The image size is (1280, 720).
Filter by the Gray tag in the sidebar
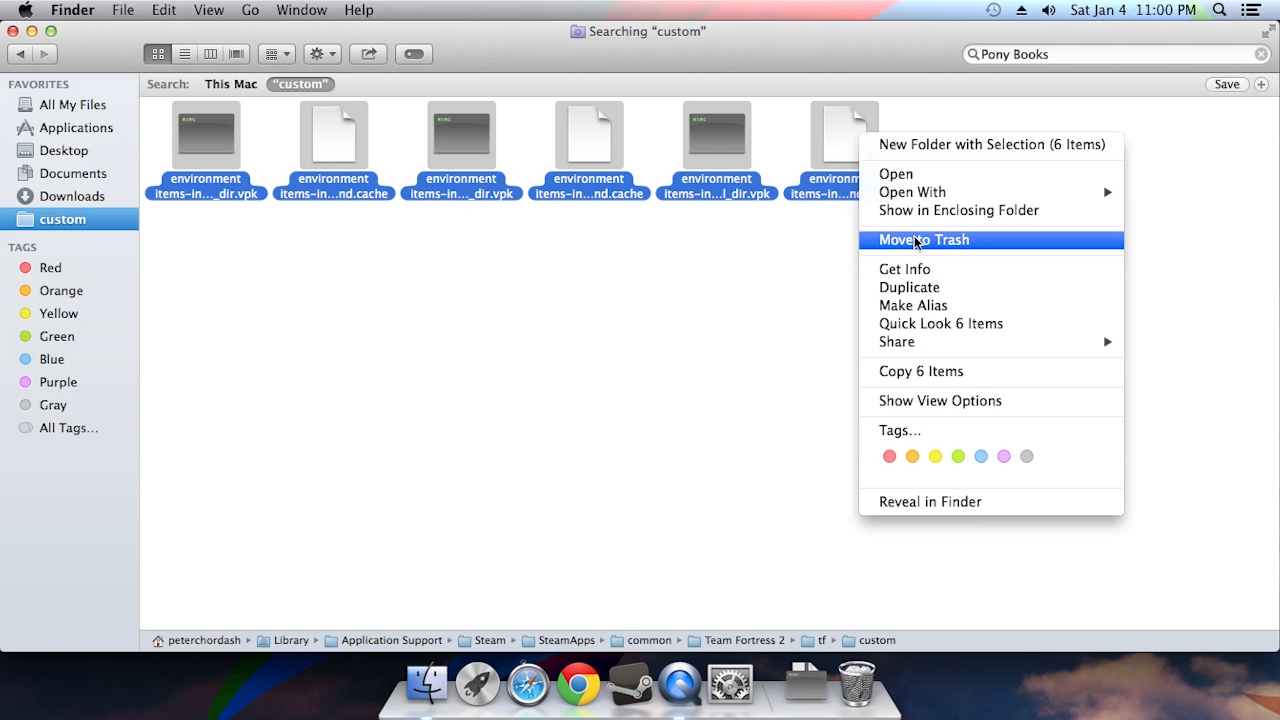(70, 405)
